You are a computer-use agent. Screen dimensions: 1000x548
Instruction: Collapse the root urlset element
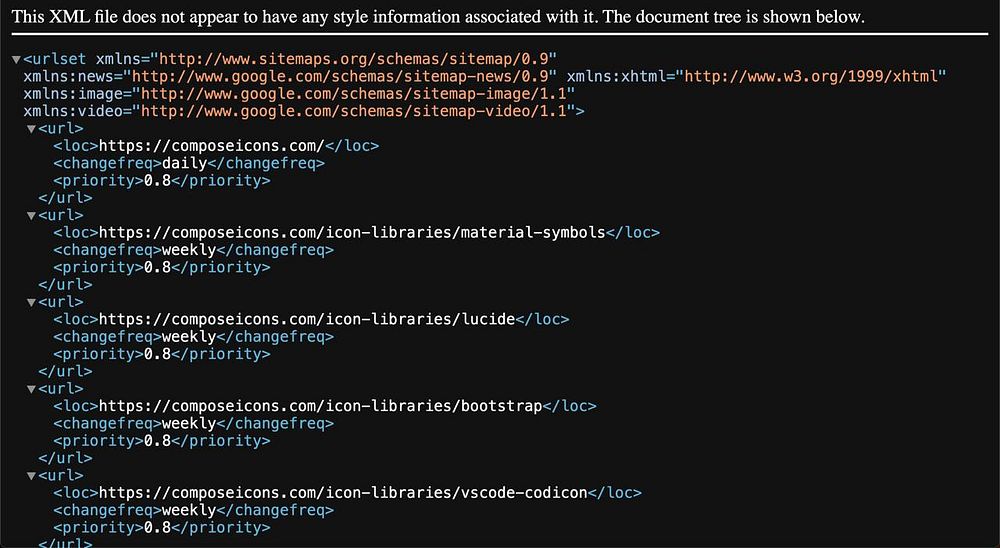[17, 60]
